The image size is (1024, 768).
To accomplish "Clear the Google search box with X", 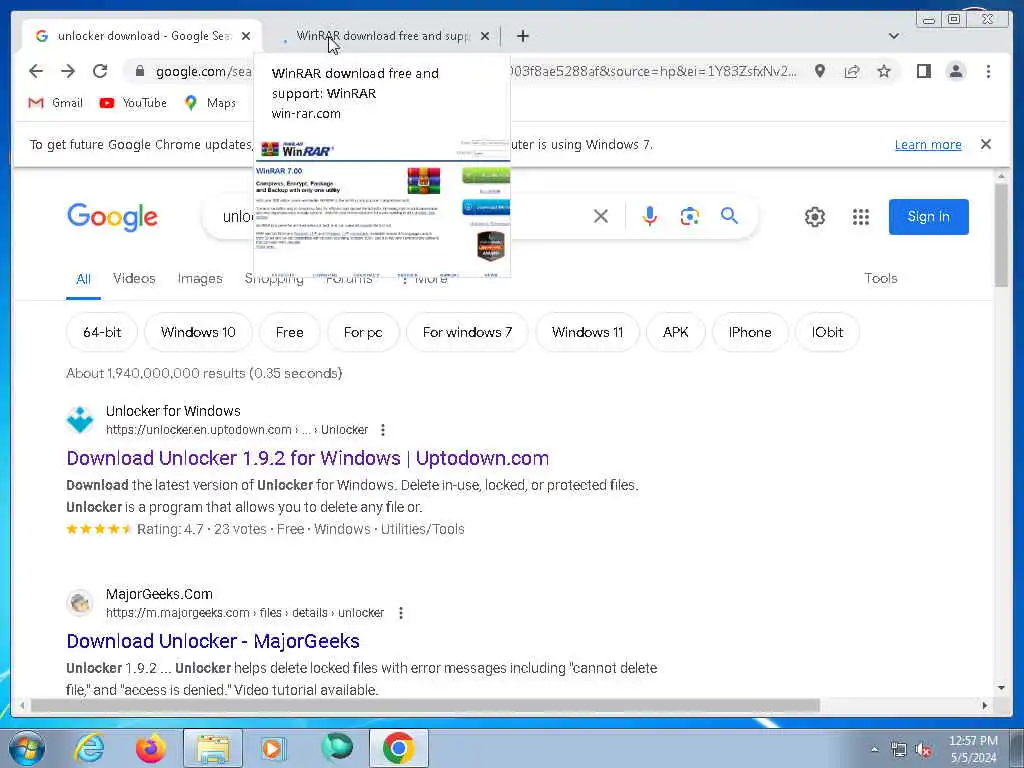I will [601, 216].
